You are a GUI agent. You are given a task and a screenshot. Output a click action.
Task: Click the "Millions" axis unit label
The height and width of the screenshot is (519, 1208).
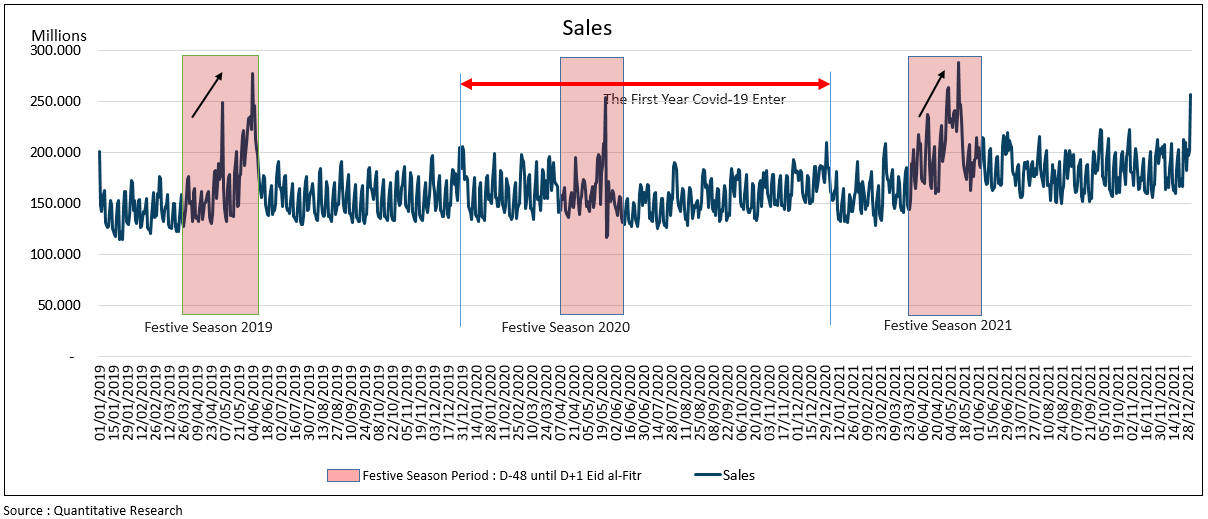click(x=59, y=36)
